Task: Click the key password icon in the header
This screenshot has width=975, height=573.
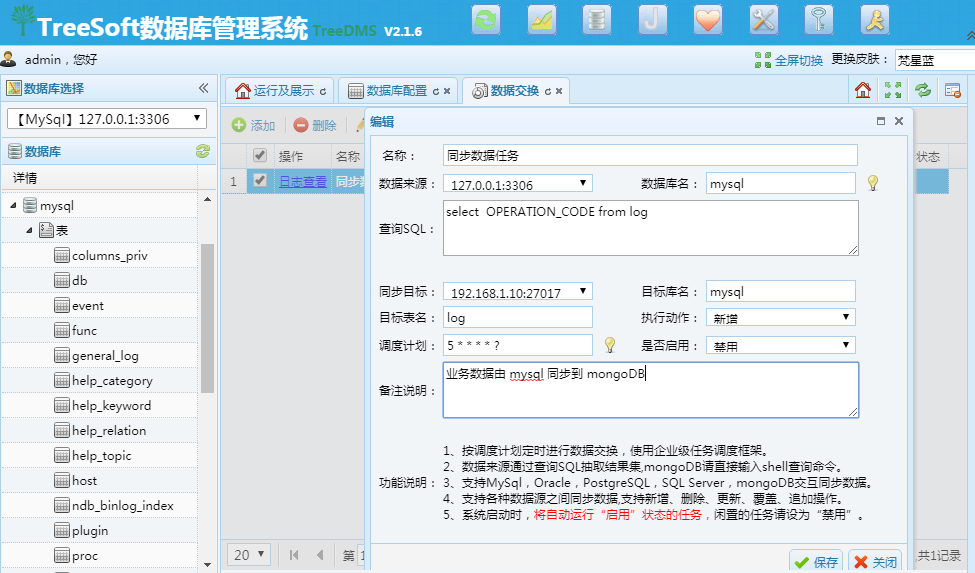Action: click(x=819, y=20)
